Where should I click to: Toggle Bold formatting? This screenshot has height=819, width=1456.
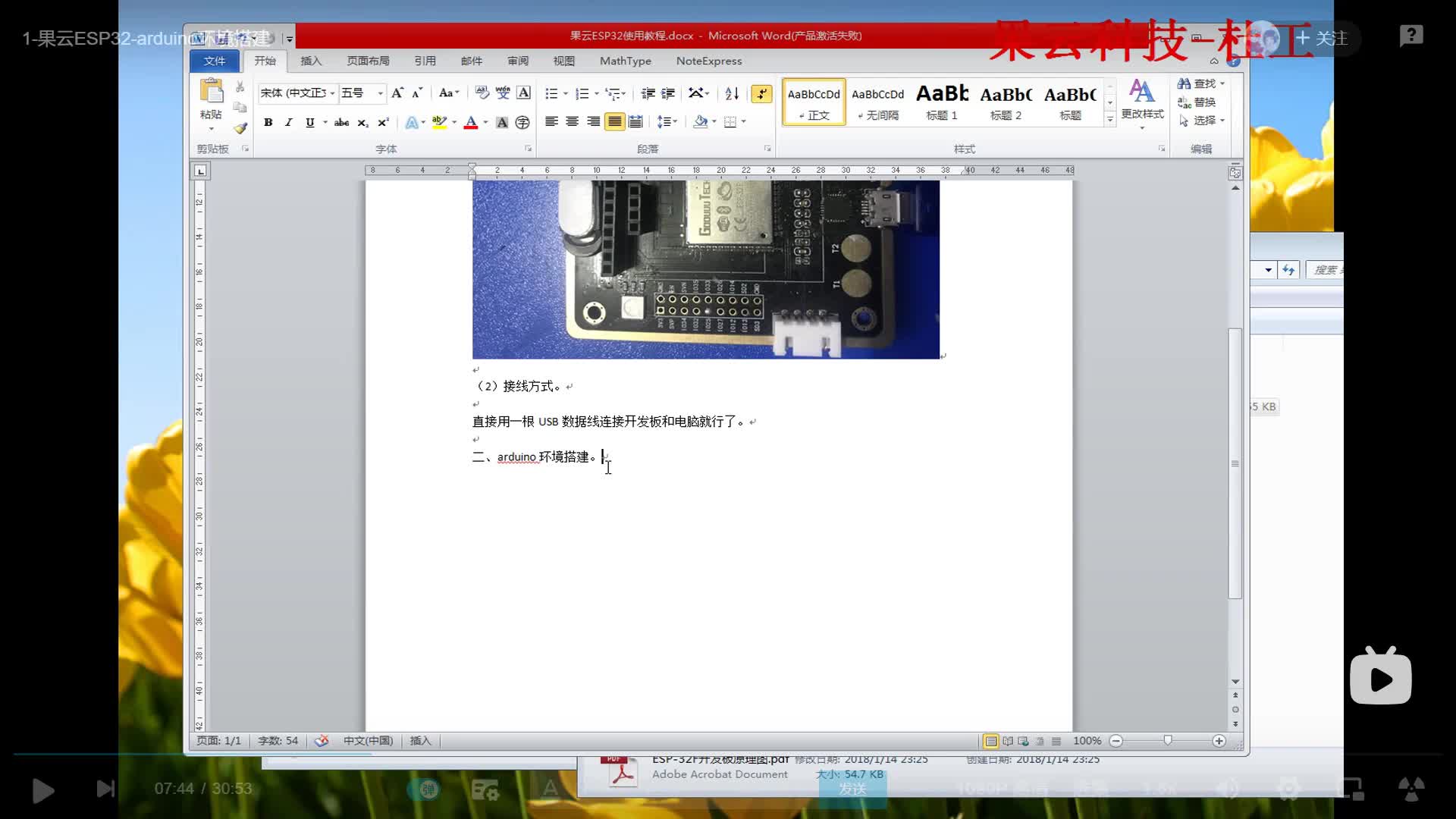coord(268,122)
